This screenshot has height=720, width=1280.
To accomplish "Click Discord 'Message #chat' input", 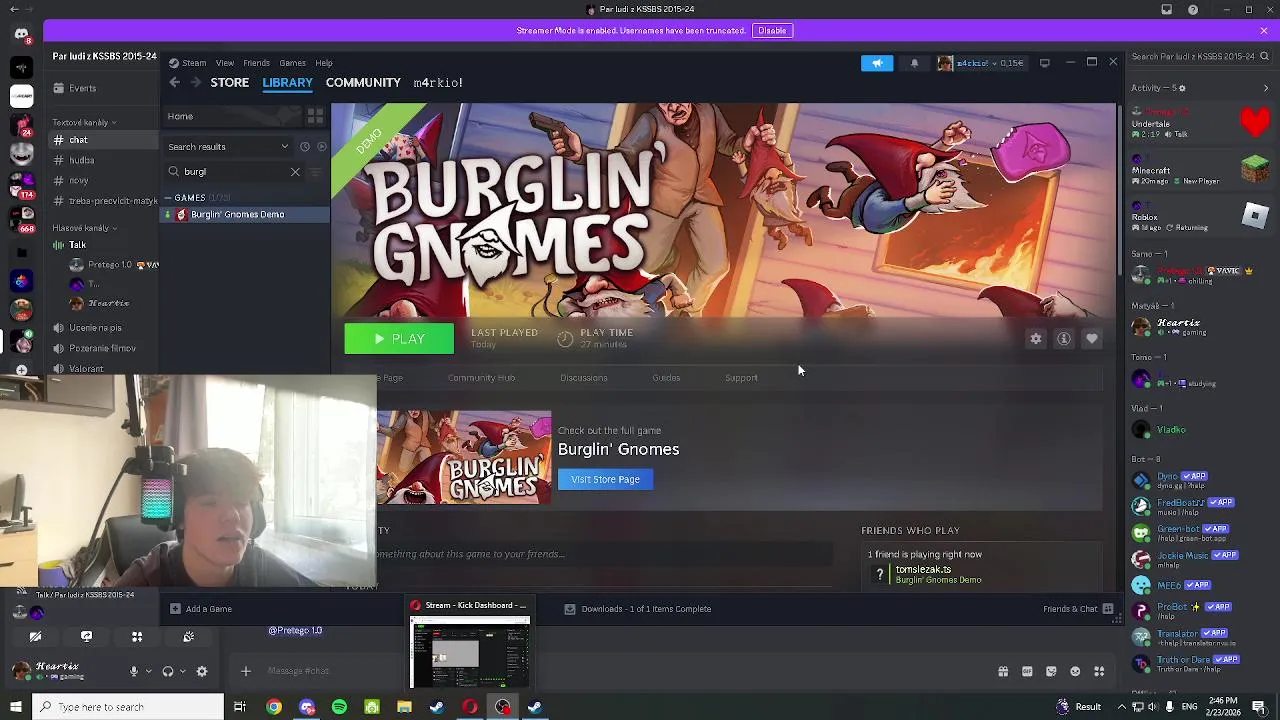I will point(620,671).
